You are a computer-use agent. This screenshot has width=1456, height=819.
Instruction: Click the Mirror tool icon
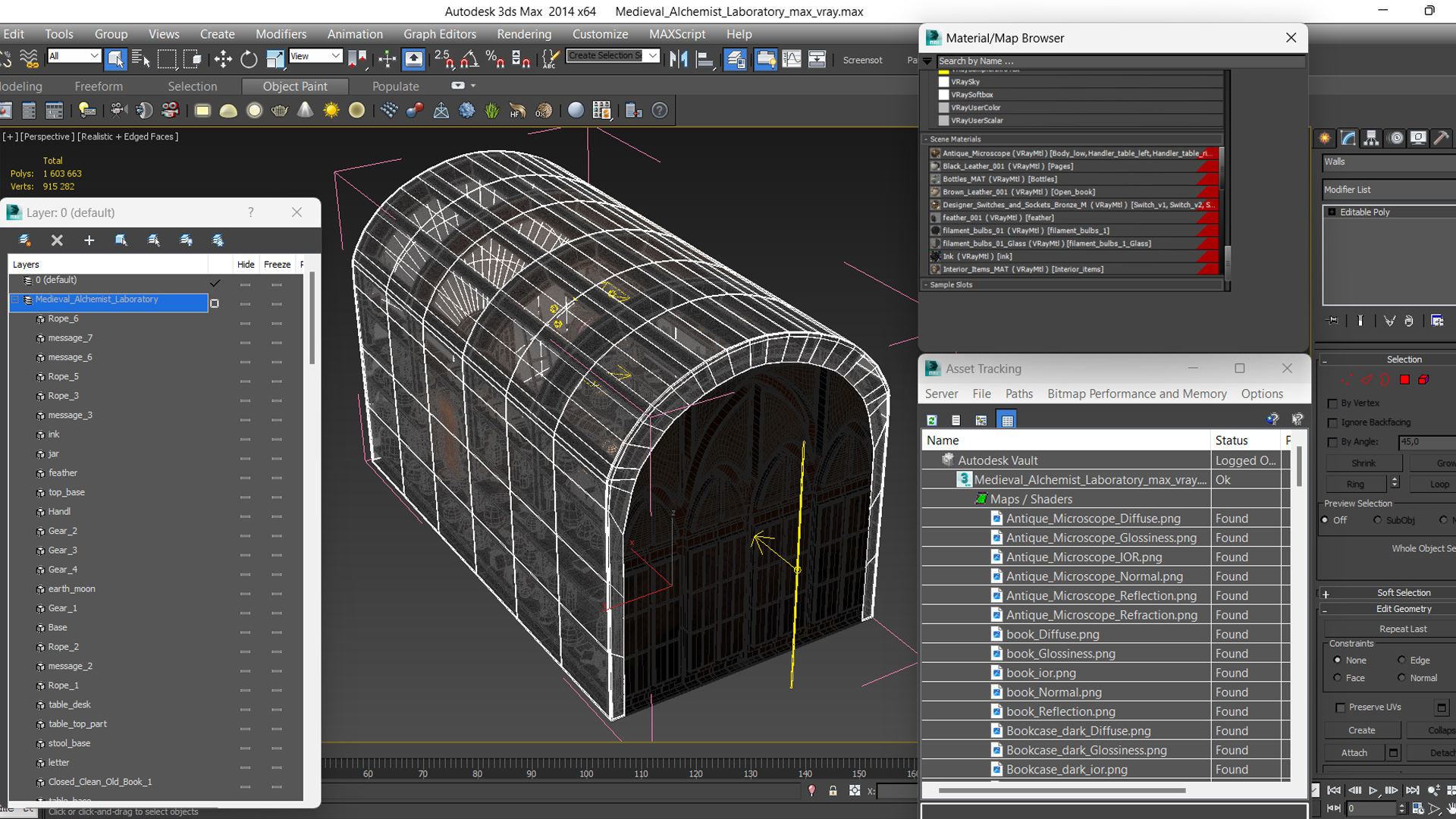pyautogui.click(x=679, y=59)
